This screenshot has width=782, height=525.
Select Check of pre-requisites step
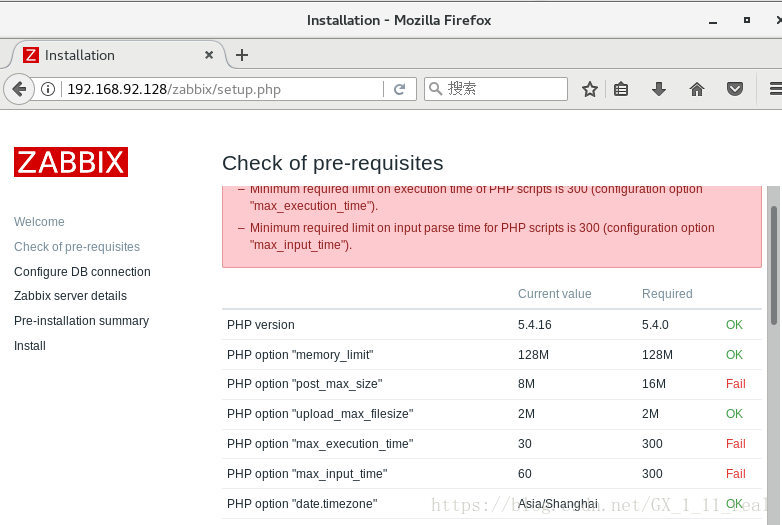point(77,246)
